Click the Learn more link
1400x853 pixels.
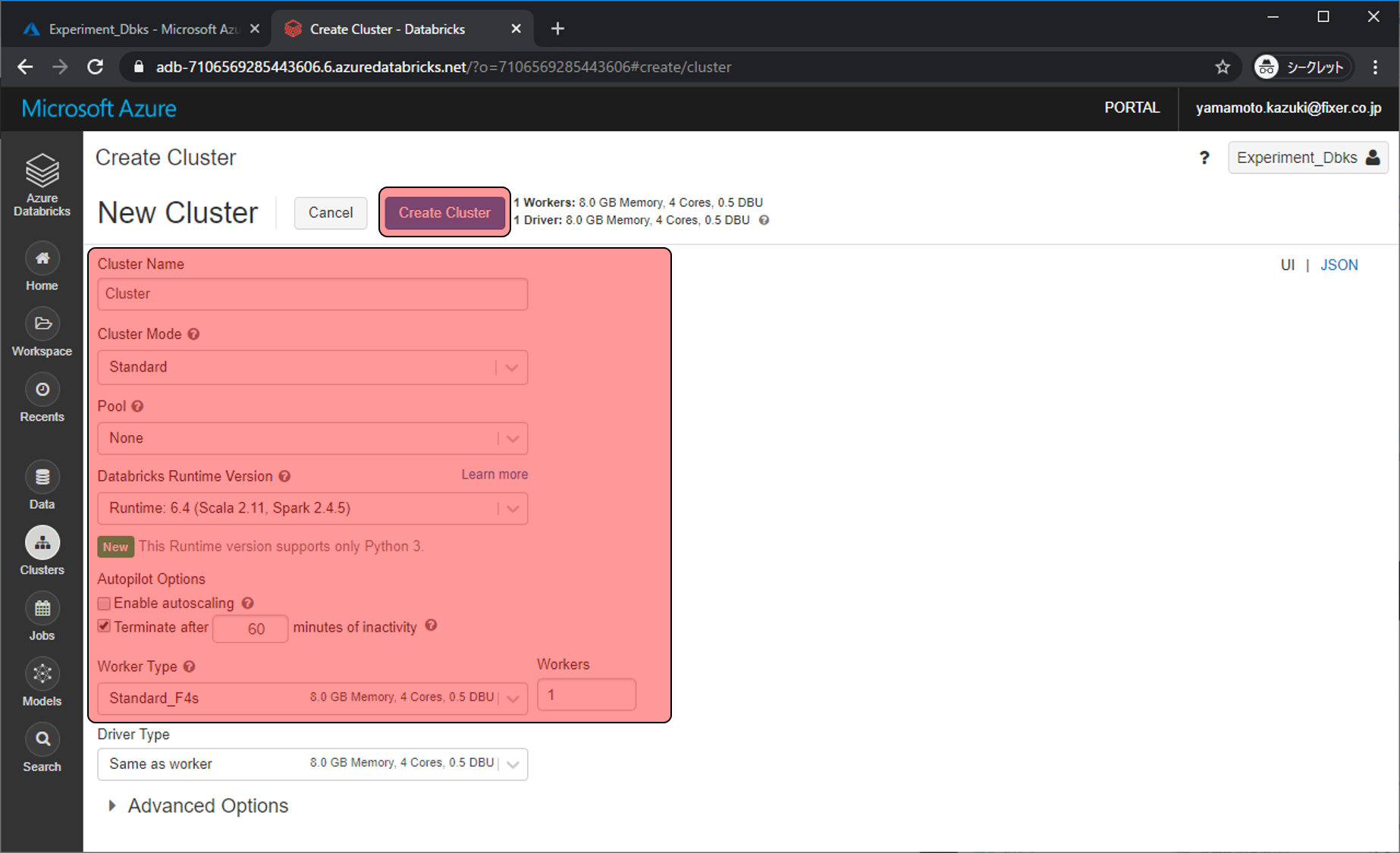(x=494, y=475)
